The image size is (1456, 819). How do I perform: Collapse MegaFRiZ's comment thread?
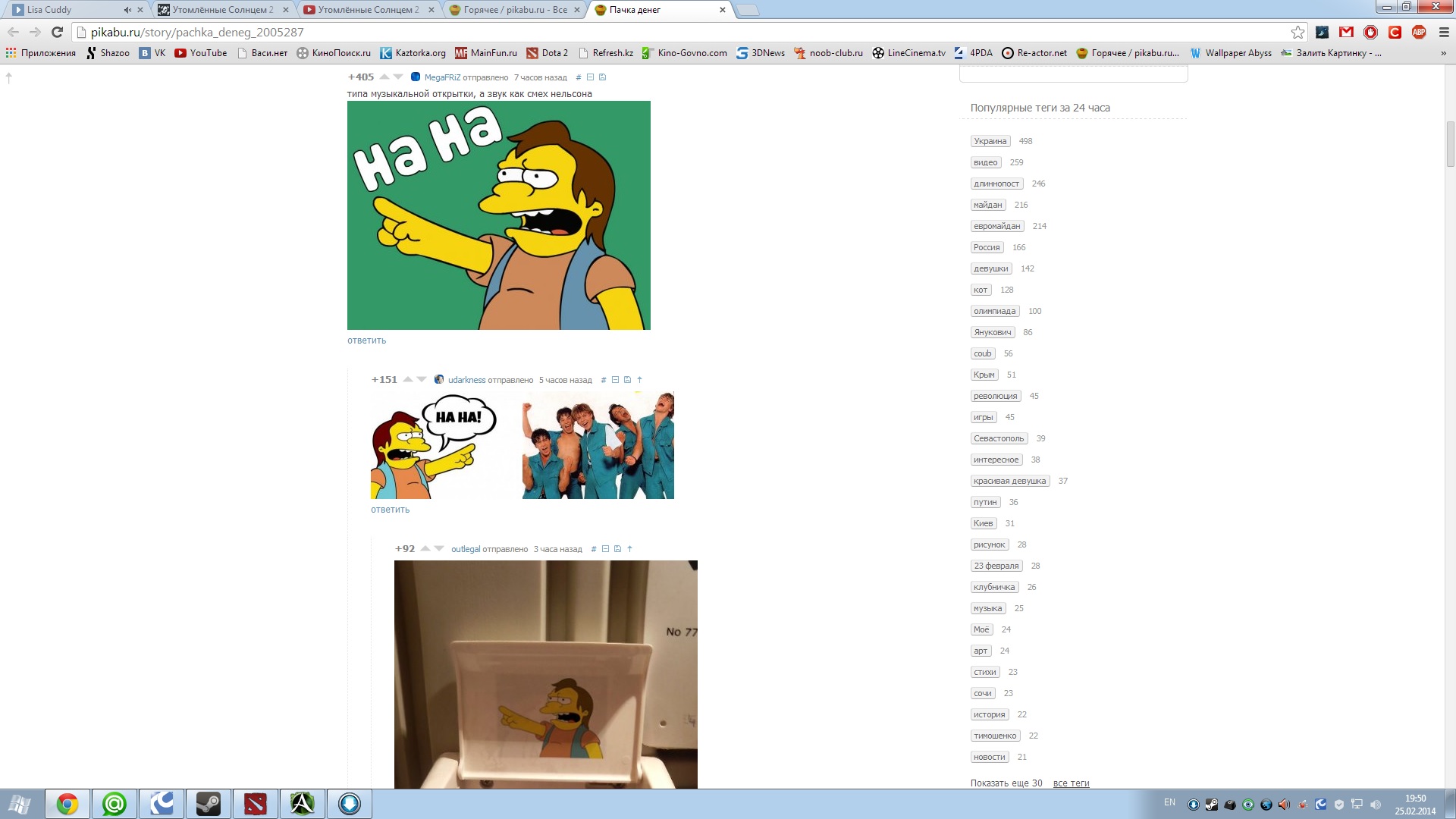591,77
